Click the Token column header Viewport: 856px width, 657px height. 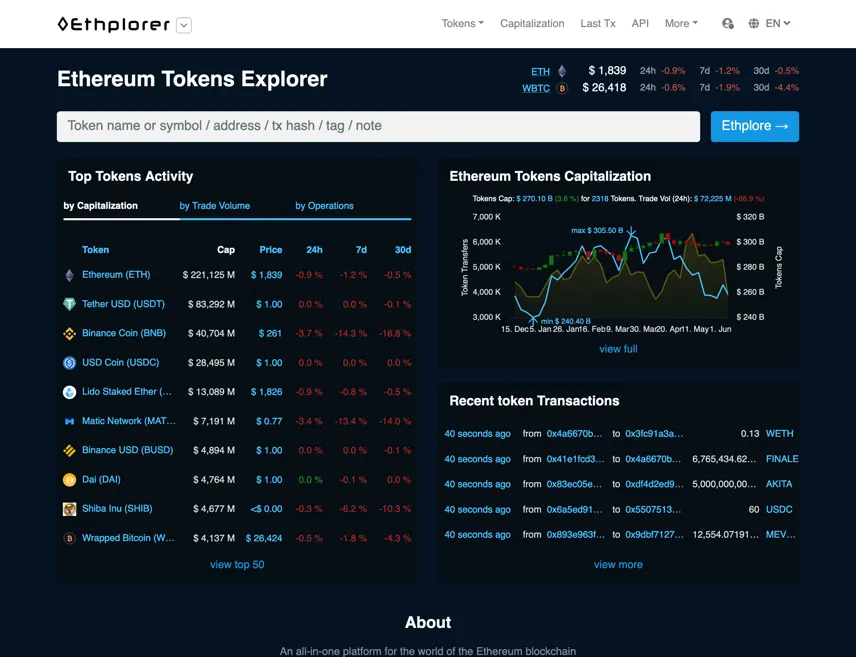(x=96, y=250)
